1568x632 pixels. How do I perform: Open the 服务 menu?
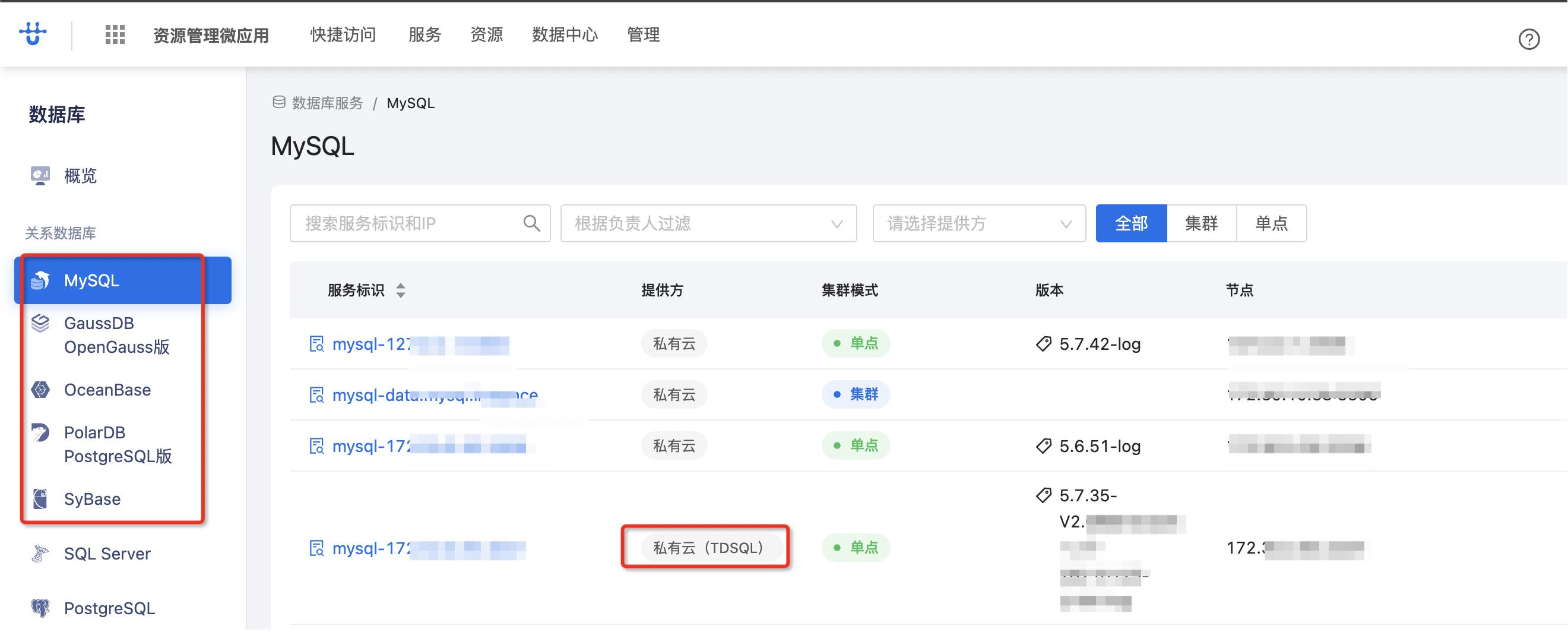(x=425, y=34)
